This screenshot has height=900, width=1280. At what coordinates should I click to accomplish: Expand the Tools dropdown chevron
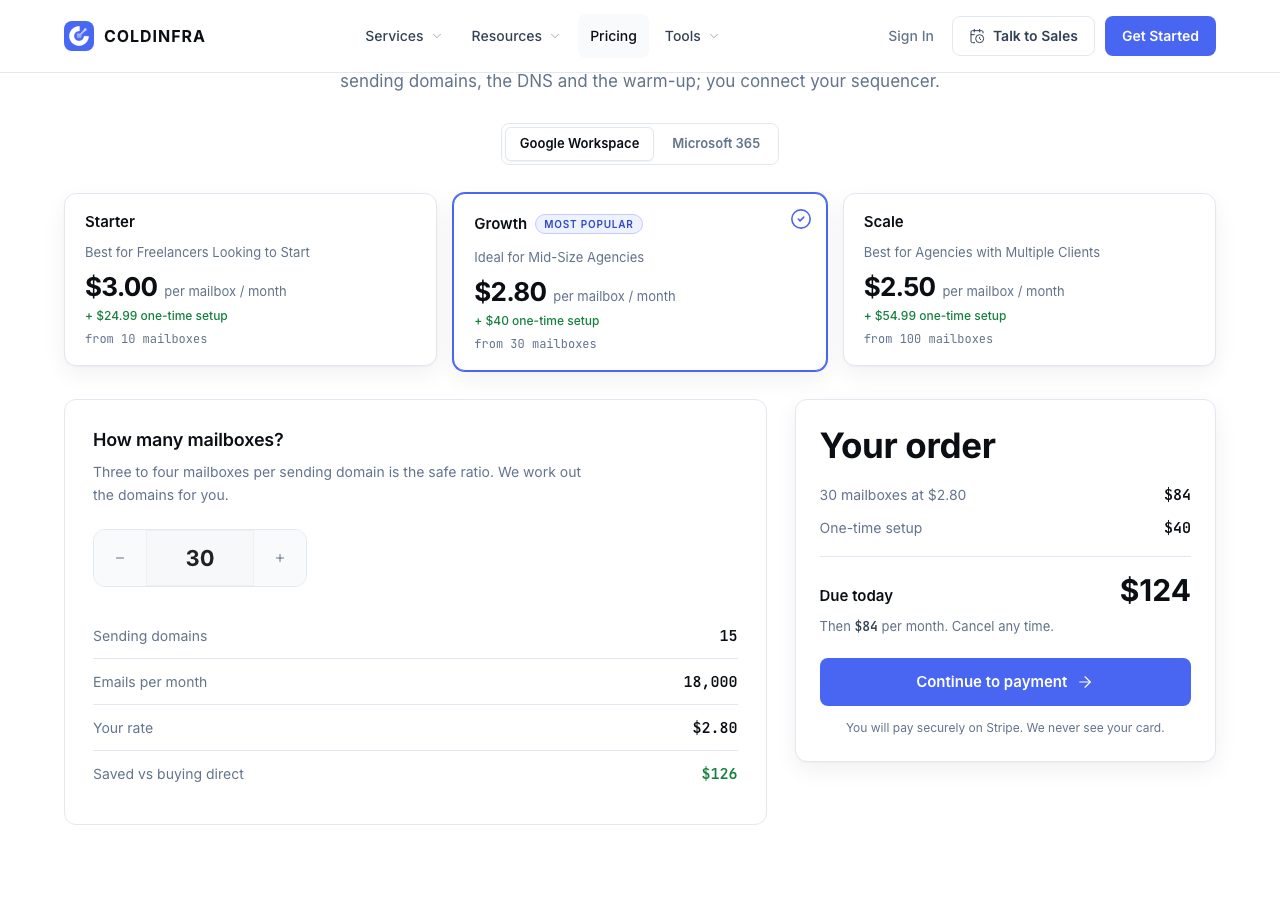point(714,36)
